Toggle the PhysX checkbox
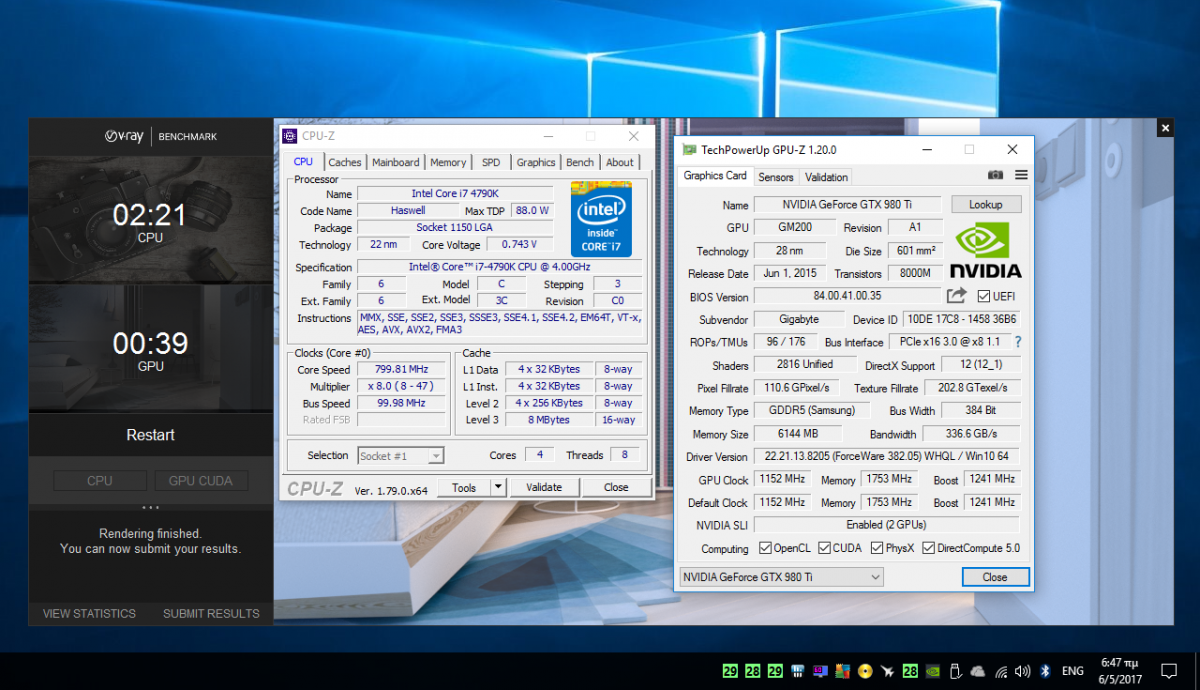 (x=877, y=548)
